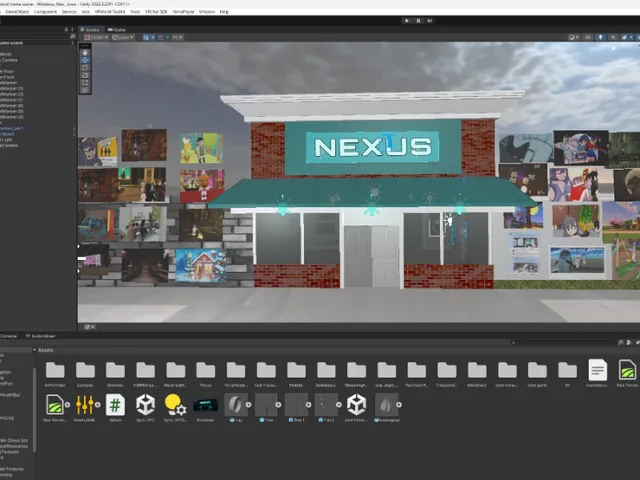Start Play mode with the Play button
Viewport: 640px width, 480px height.
click(x=407, y=21)
